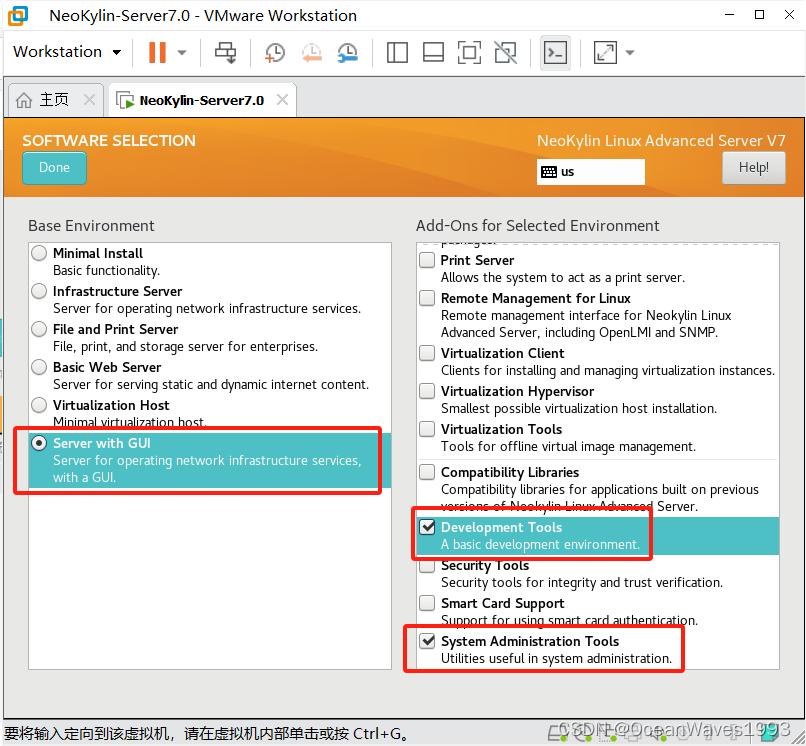Toggle the library sidebar view icon

point(397,52)
